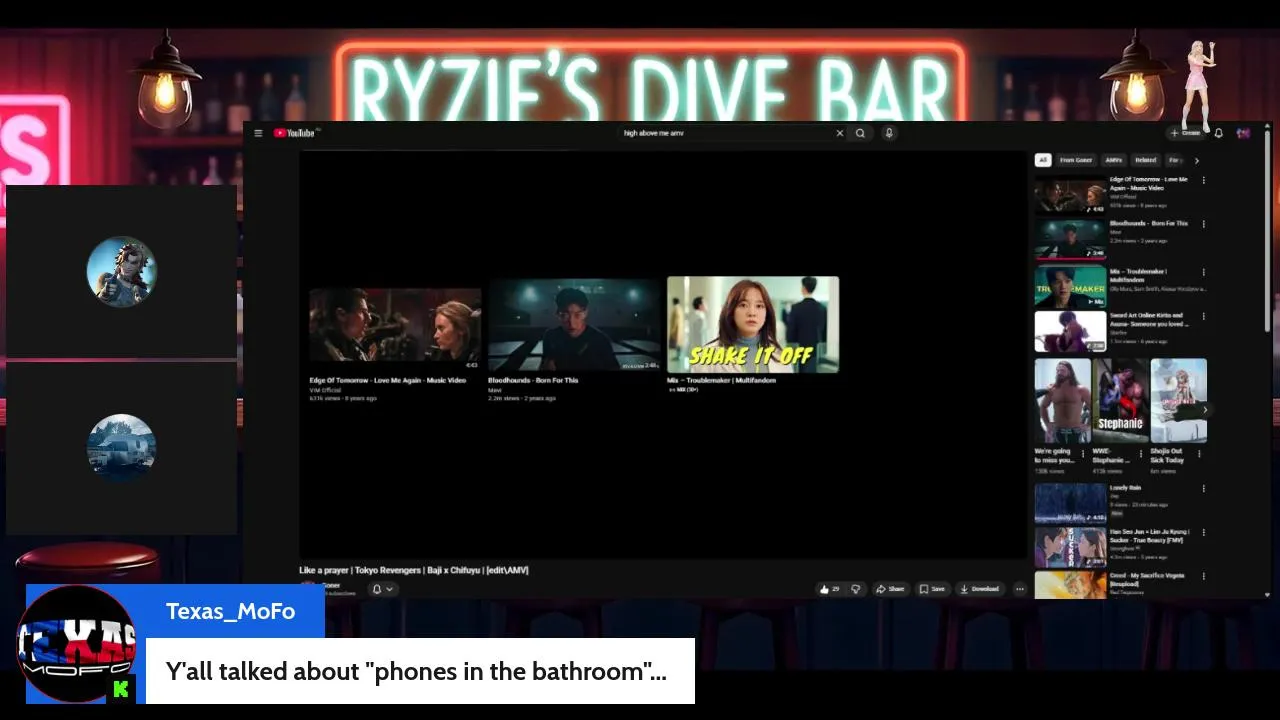Show more filter chips with right arrow
1280x720 pixels.
[x=1196, y=160]
